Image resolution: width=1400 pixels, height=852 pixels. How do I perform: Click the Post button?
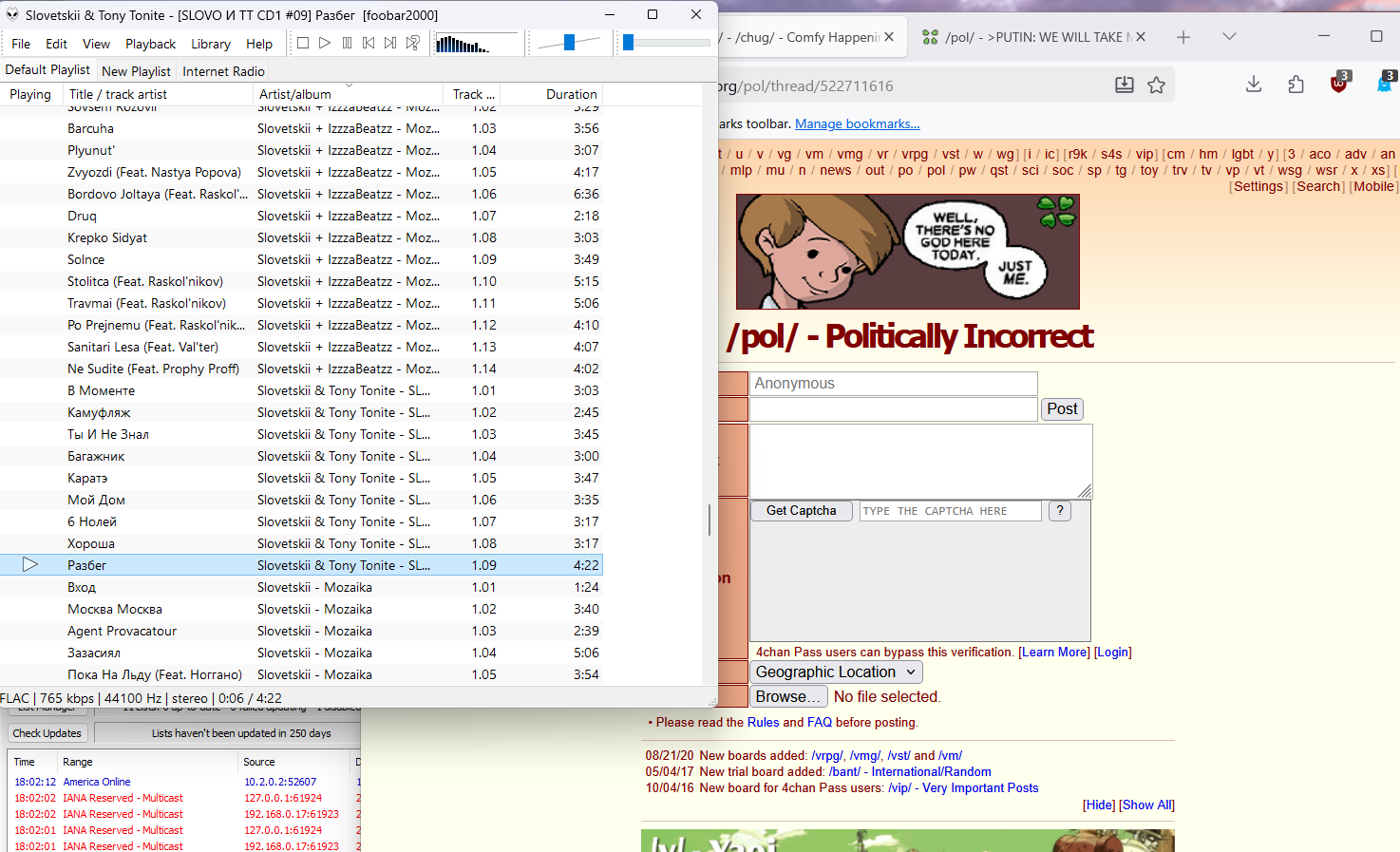1063,409
